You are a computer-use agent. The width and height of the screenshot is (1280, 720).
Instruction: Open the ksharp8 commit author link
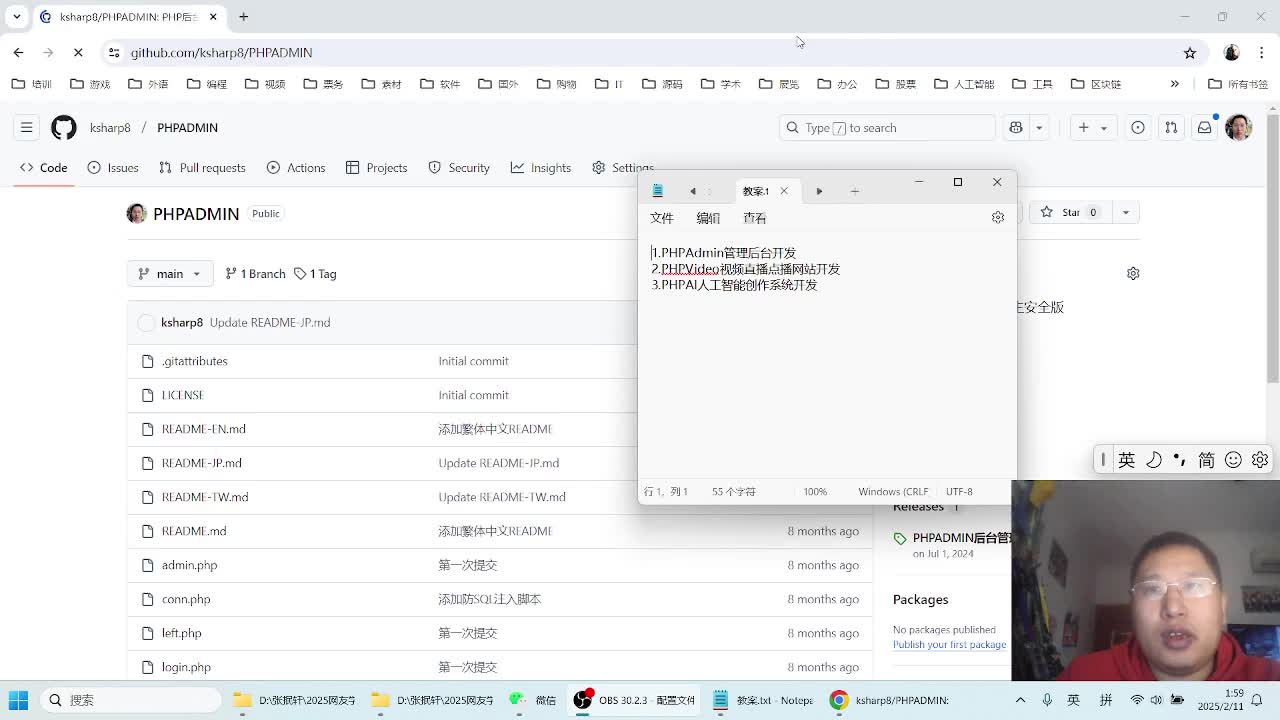182,322
